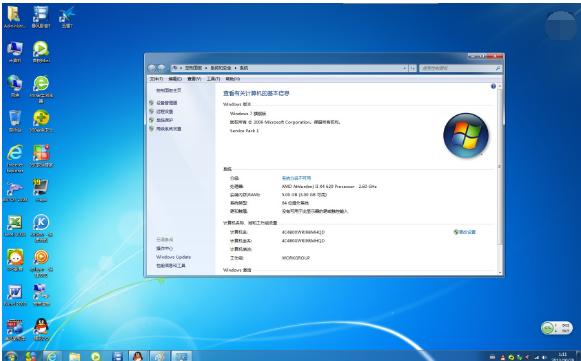Screen dimensions: 581x361
Task: Open the 编辑(E) menu
Action: (x=175, y=79)
